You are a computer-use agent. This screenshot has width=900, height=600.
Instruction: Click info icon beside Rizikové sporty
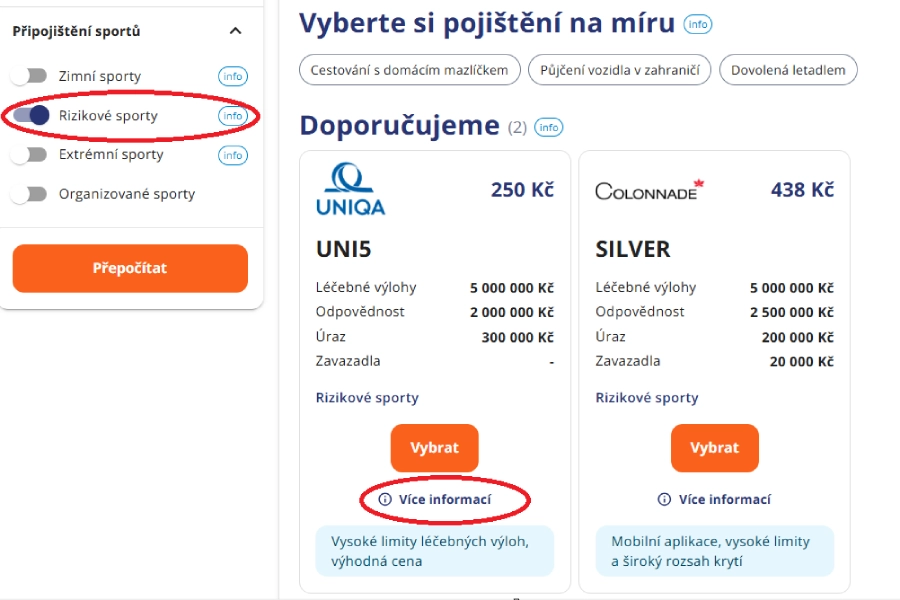[232, 115]
